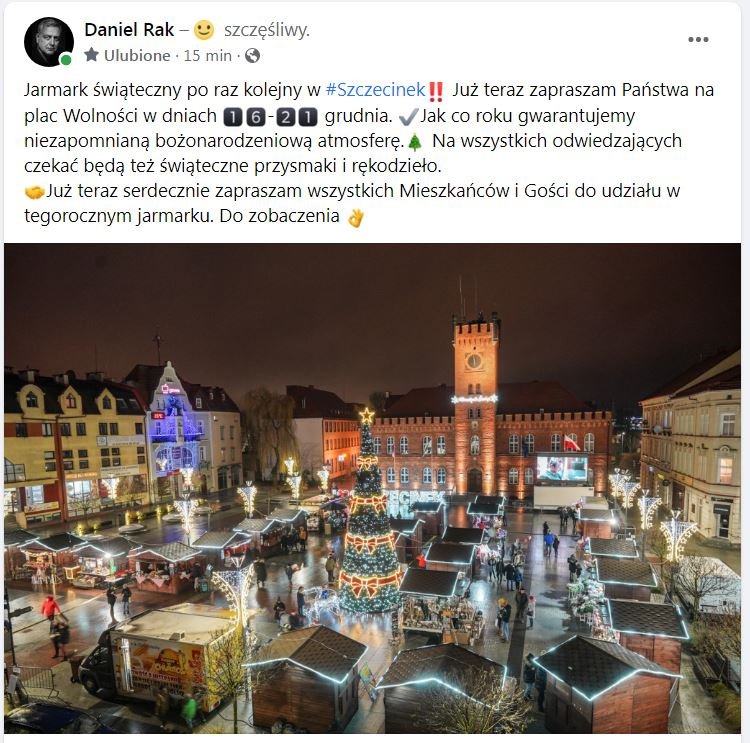Click the szczęśliwy feeling text
750x743 pixels.
tap(267, 30)
